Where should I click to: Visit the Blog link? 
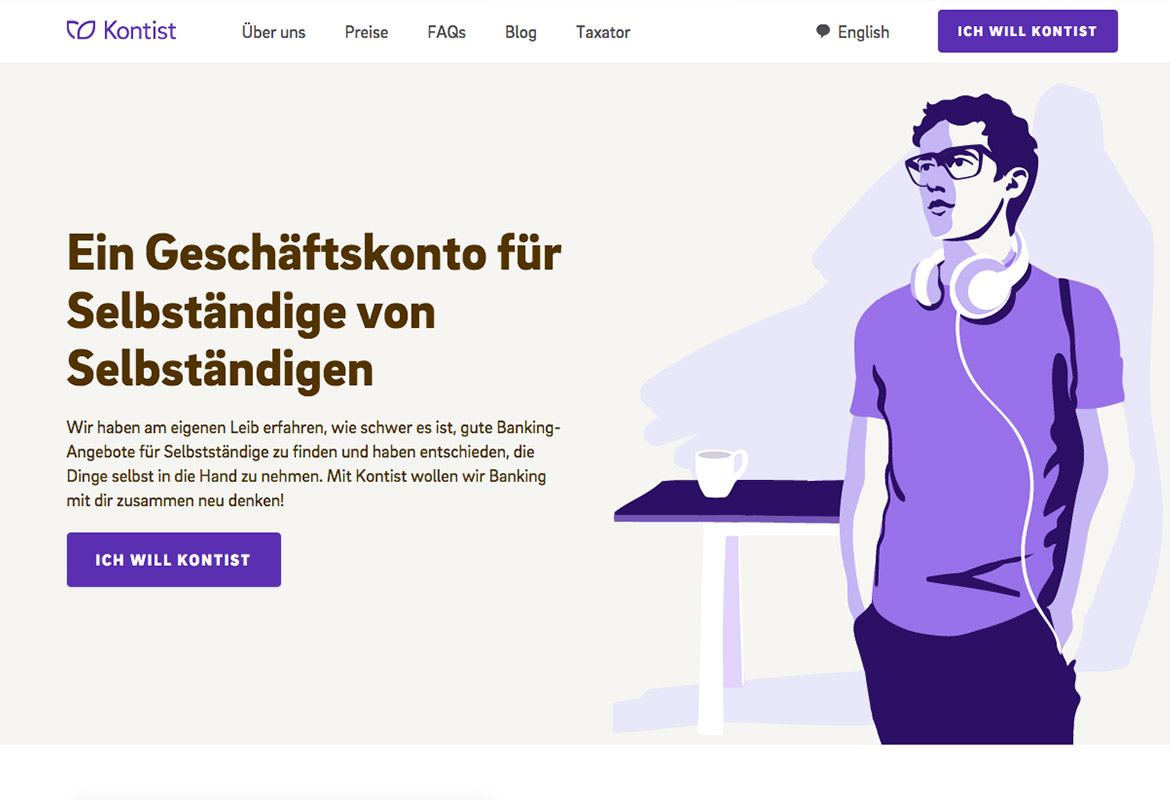click(521, 32)
